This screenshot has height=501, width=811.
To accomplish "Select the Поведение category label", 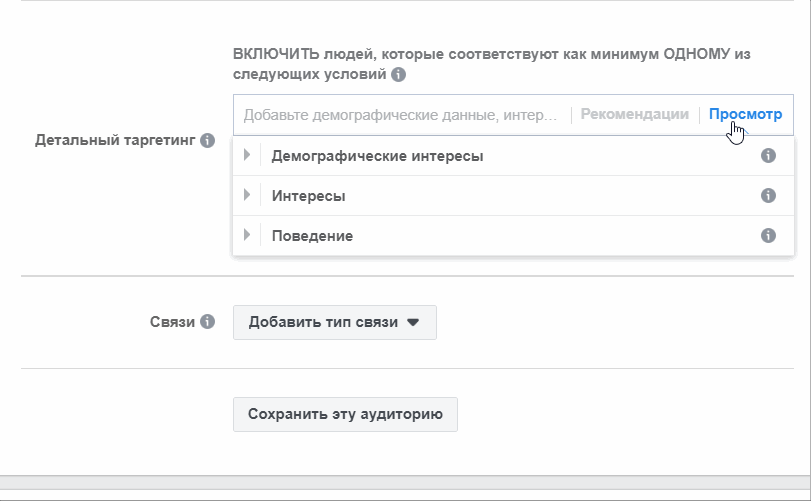I will pos(312,236).
